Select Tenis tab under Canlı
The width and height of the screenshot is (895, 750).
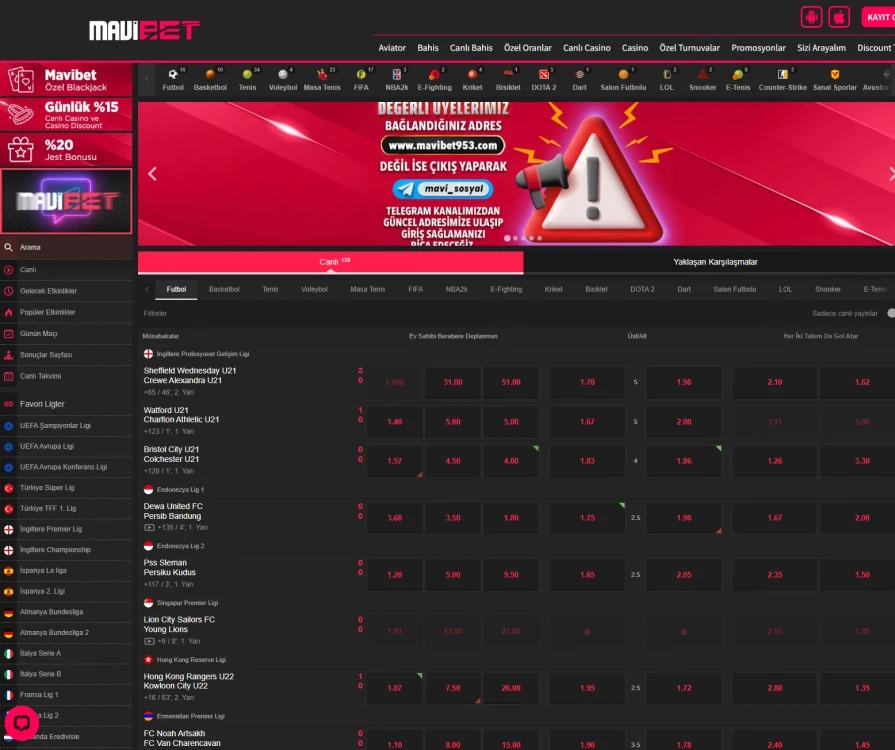(270, 289)
